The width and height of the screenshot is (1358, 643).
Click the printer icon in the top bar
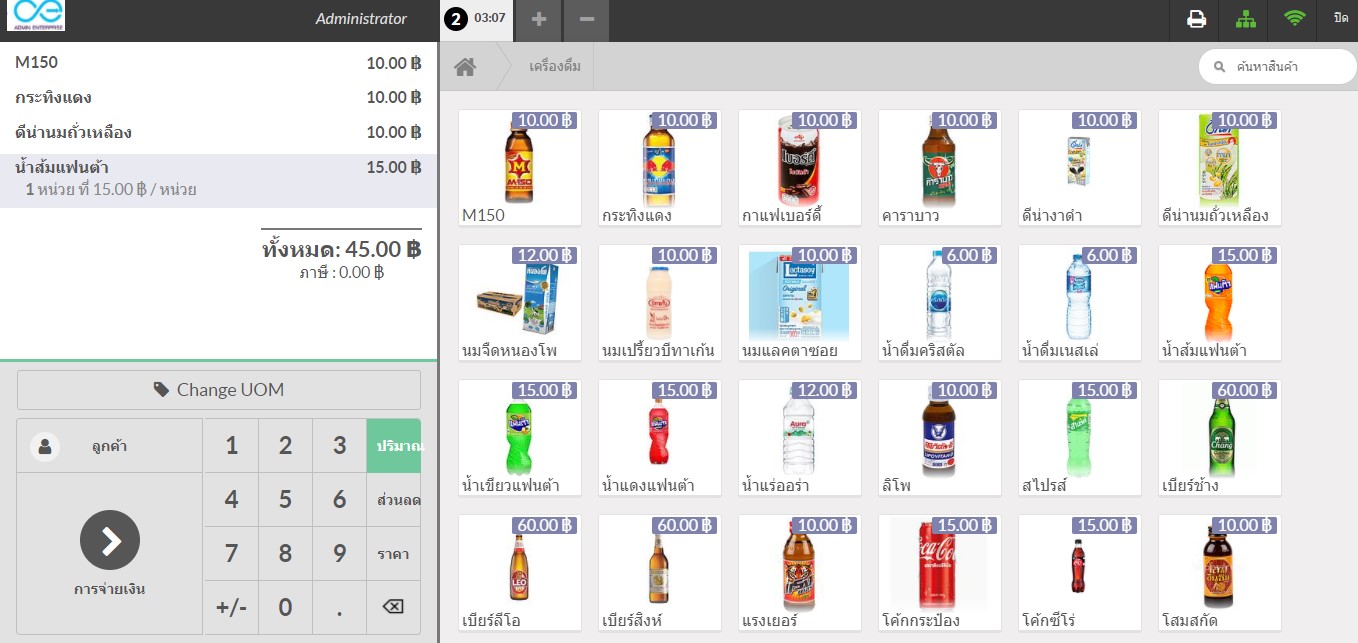pyautogui.click(x=1196, y=19)
